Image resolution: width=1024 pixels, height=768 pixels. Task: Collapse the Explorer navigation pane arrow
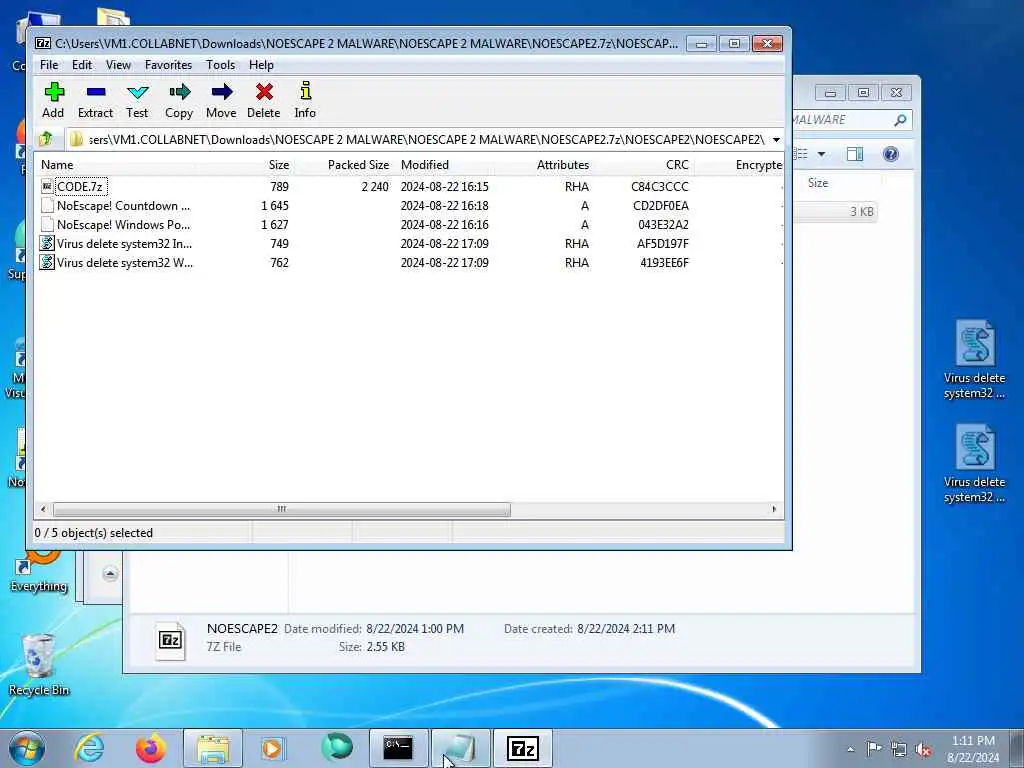pyautogui.click(x=110, y=573)
